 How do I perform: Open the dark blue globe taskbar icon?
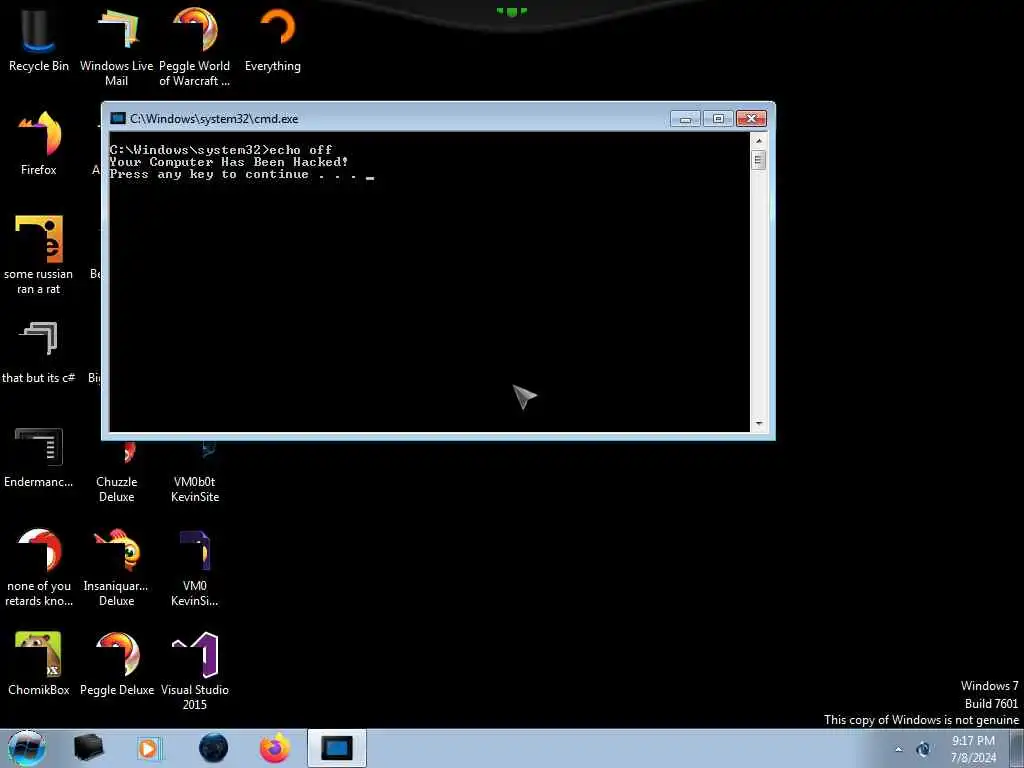tap(214, 748)
